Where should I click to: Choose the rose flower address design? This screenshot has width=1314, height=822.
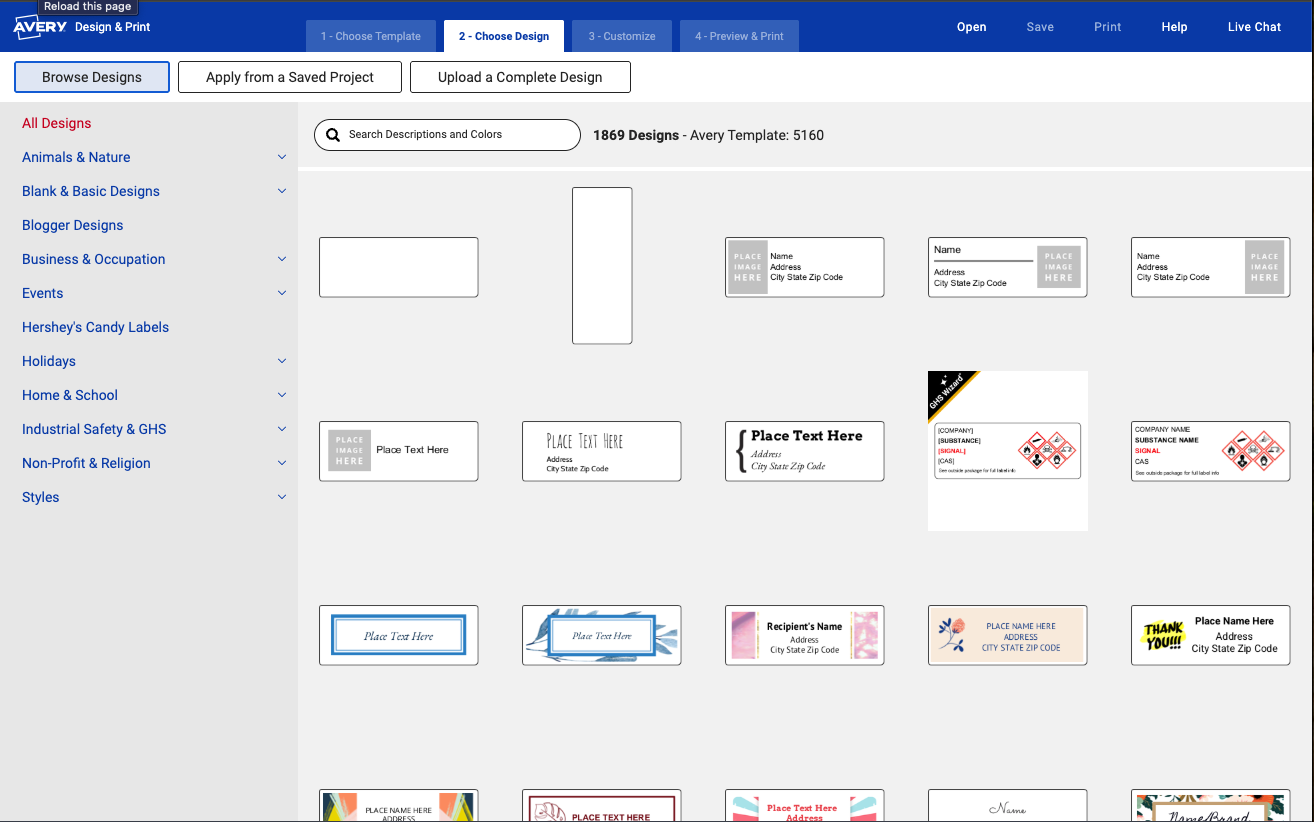click(x=1008, y=635)
